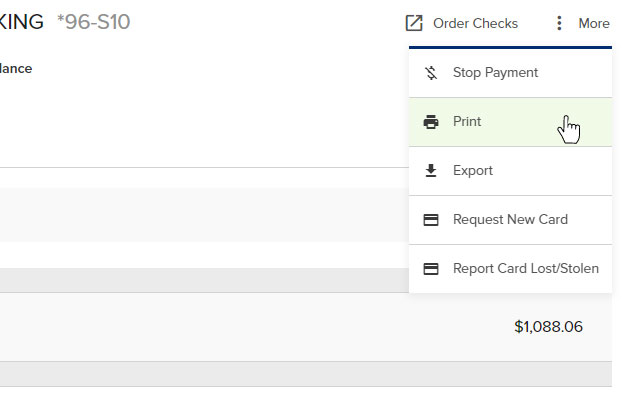Open the Order Checks link
Screen dimensions: 640x400
pyautogui.click(x=476, y=23)
